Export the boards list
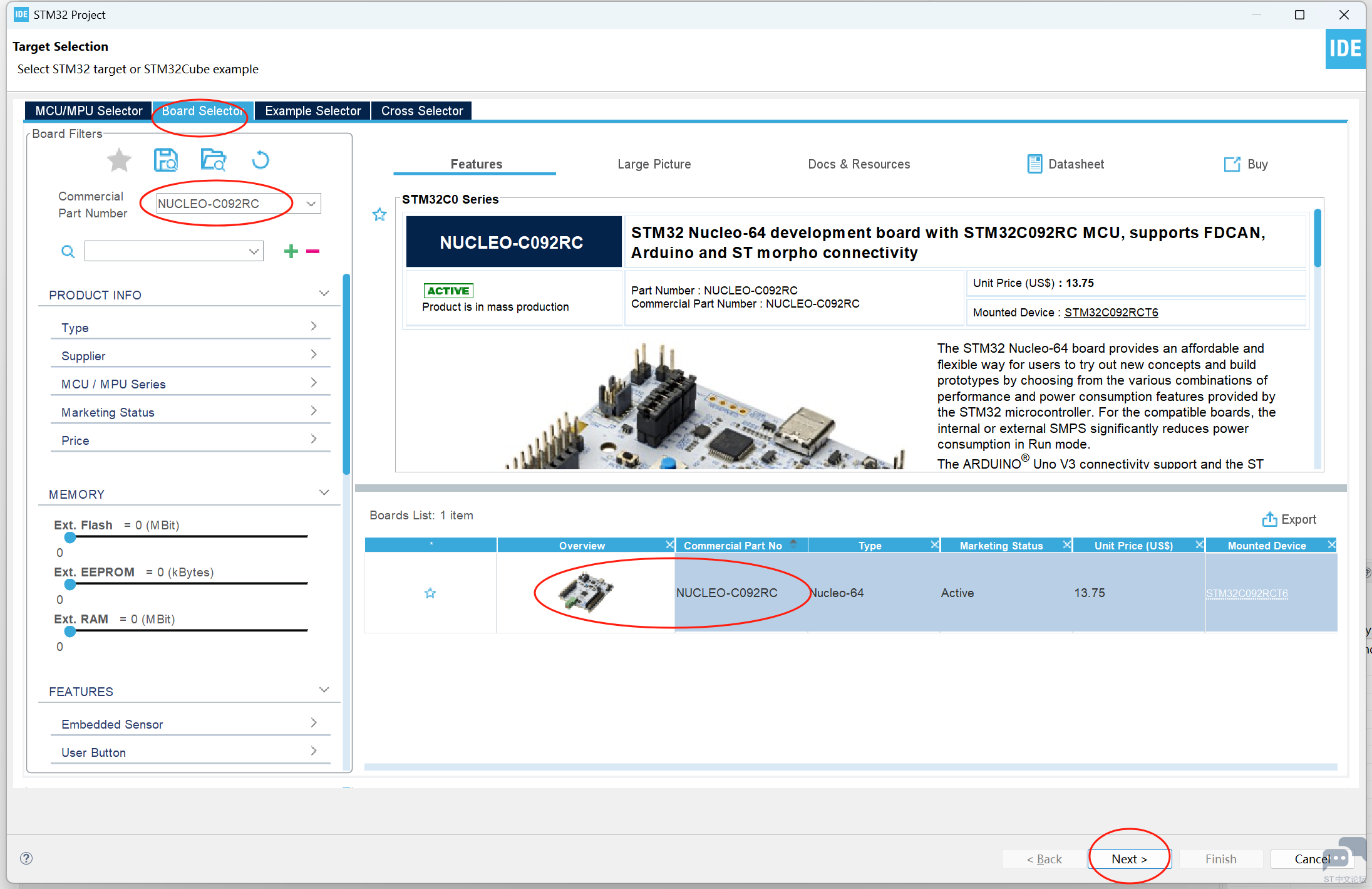This screenshot has width=1372, height=889. tap(1289, 519)
